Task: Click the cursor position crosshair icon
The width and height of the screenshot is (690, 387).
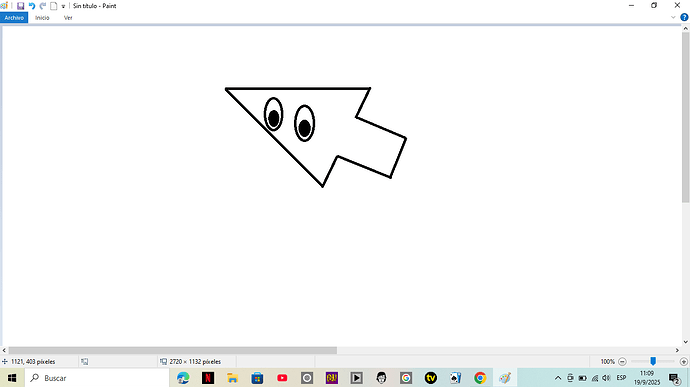Action: tap(5, 361)
